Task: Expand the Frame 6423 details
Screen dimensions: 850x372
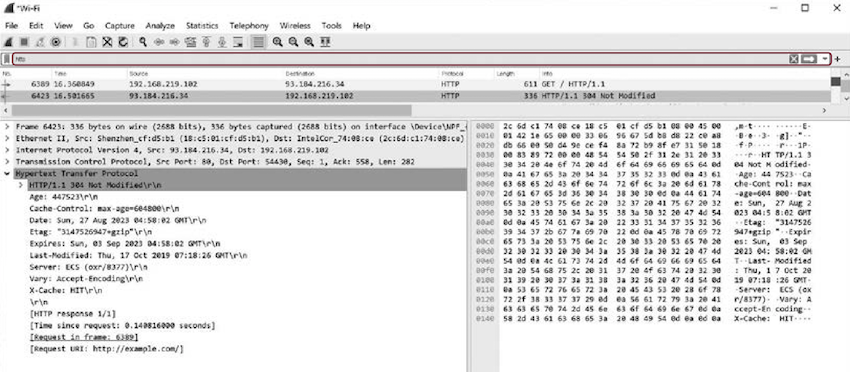Action: pos(7,126)
